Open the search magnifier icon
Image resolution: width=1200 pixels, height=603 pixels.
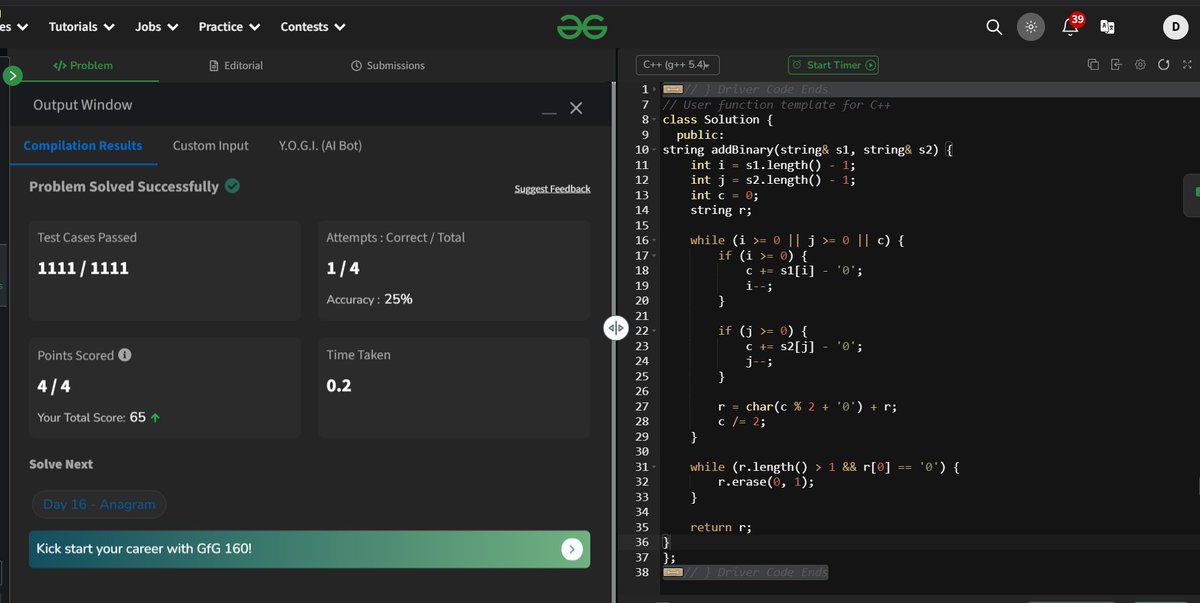[x=994, y=27]
